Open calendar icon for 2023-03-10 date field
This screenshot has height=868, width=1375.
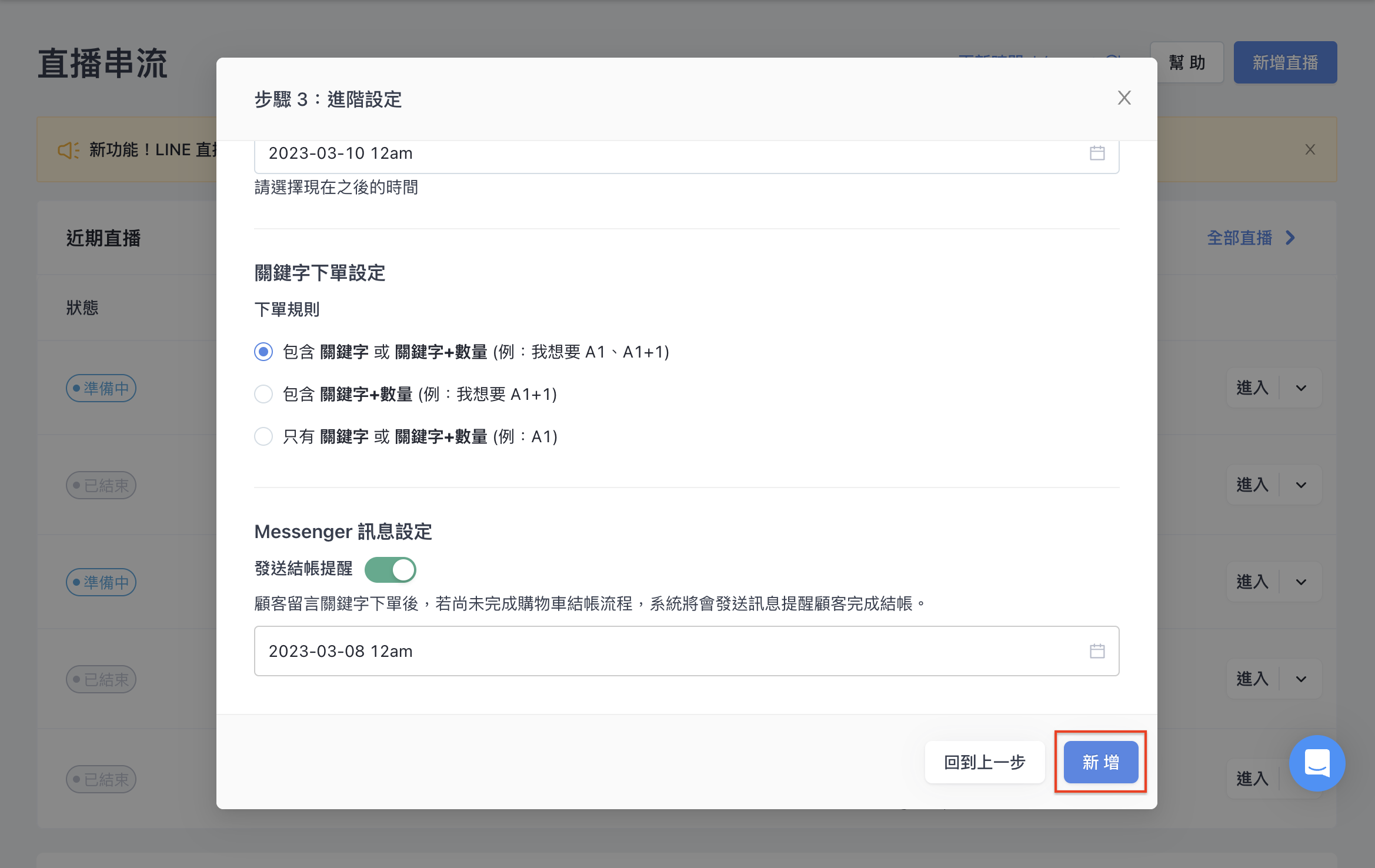pyautogui.click(x=1097, y=153)
